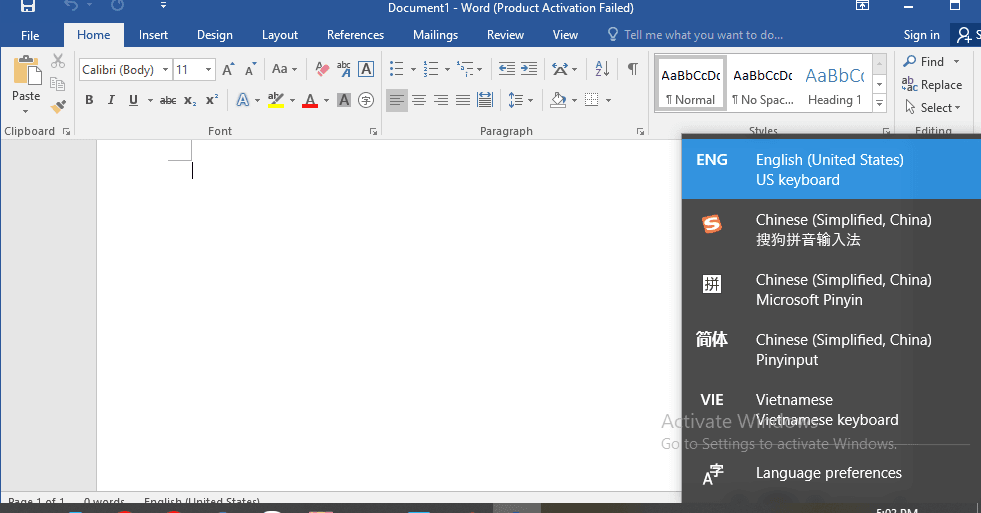
Task: Select the Format Painter brush
Action: coord(58,107)
